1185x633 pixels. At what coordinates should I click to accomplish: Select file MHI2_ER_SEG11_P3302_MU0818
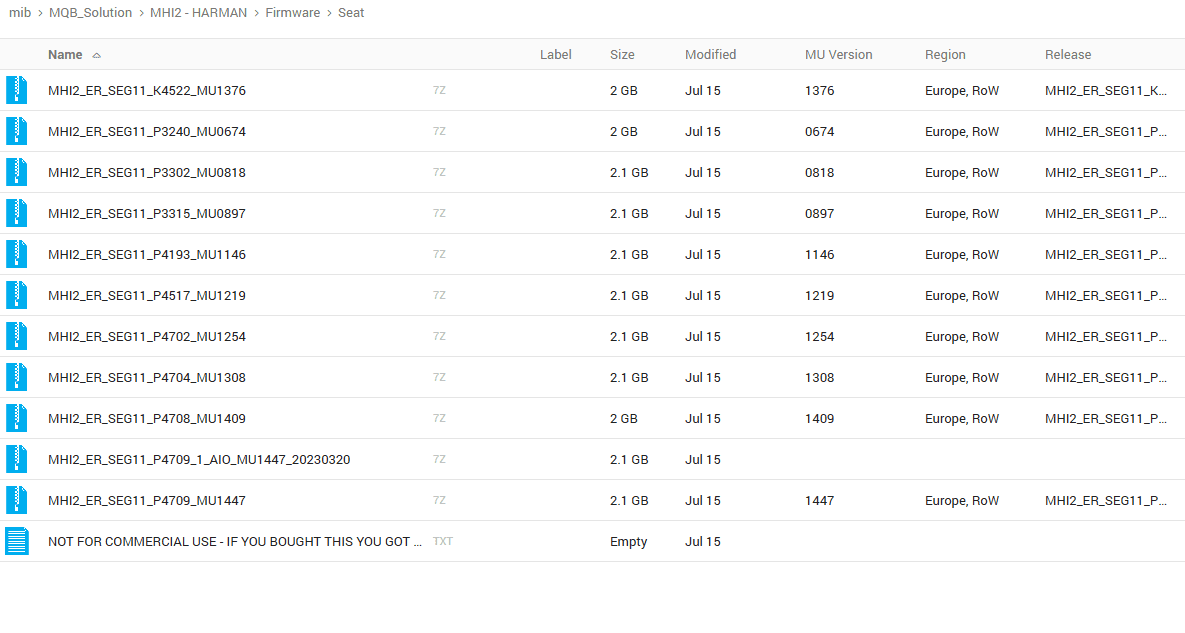(147, 172)
